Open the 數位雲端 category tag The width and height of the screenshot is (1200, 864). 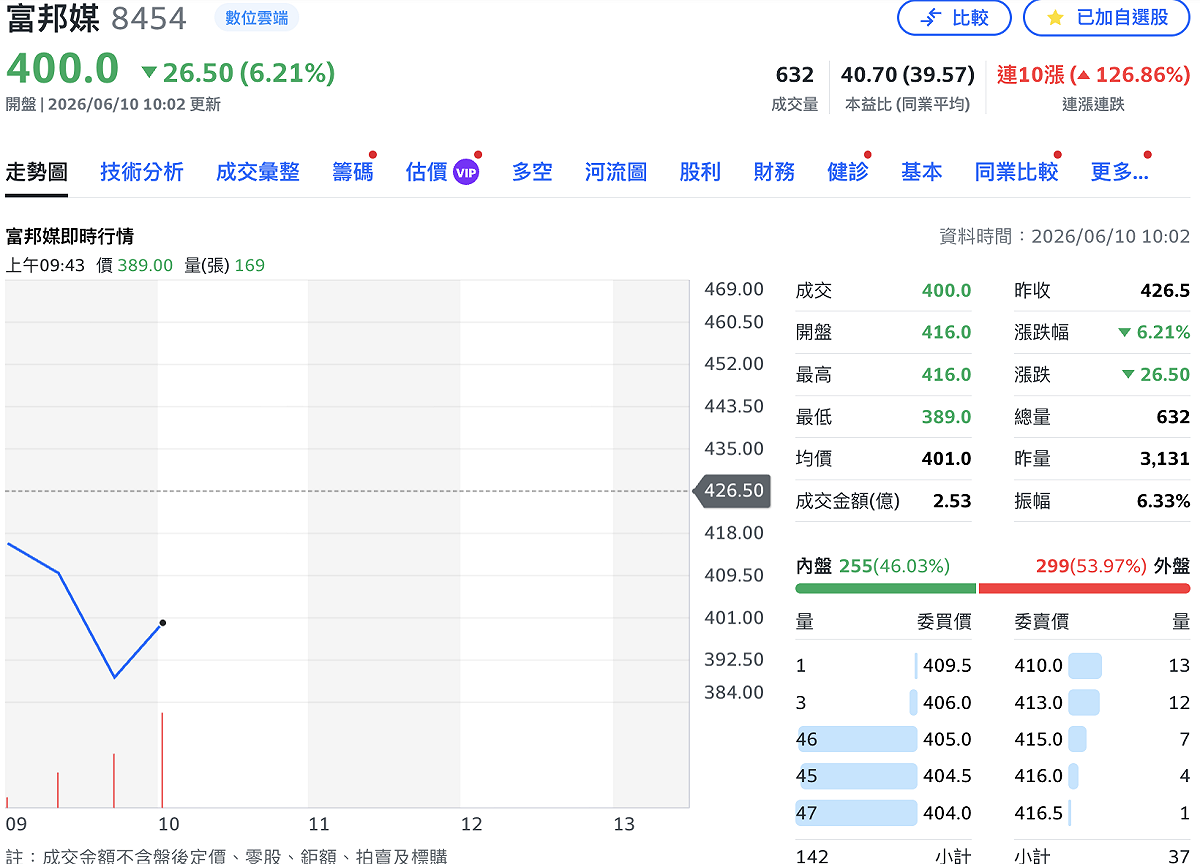pos(256,17)
